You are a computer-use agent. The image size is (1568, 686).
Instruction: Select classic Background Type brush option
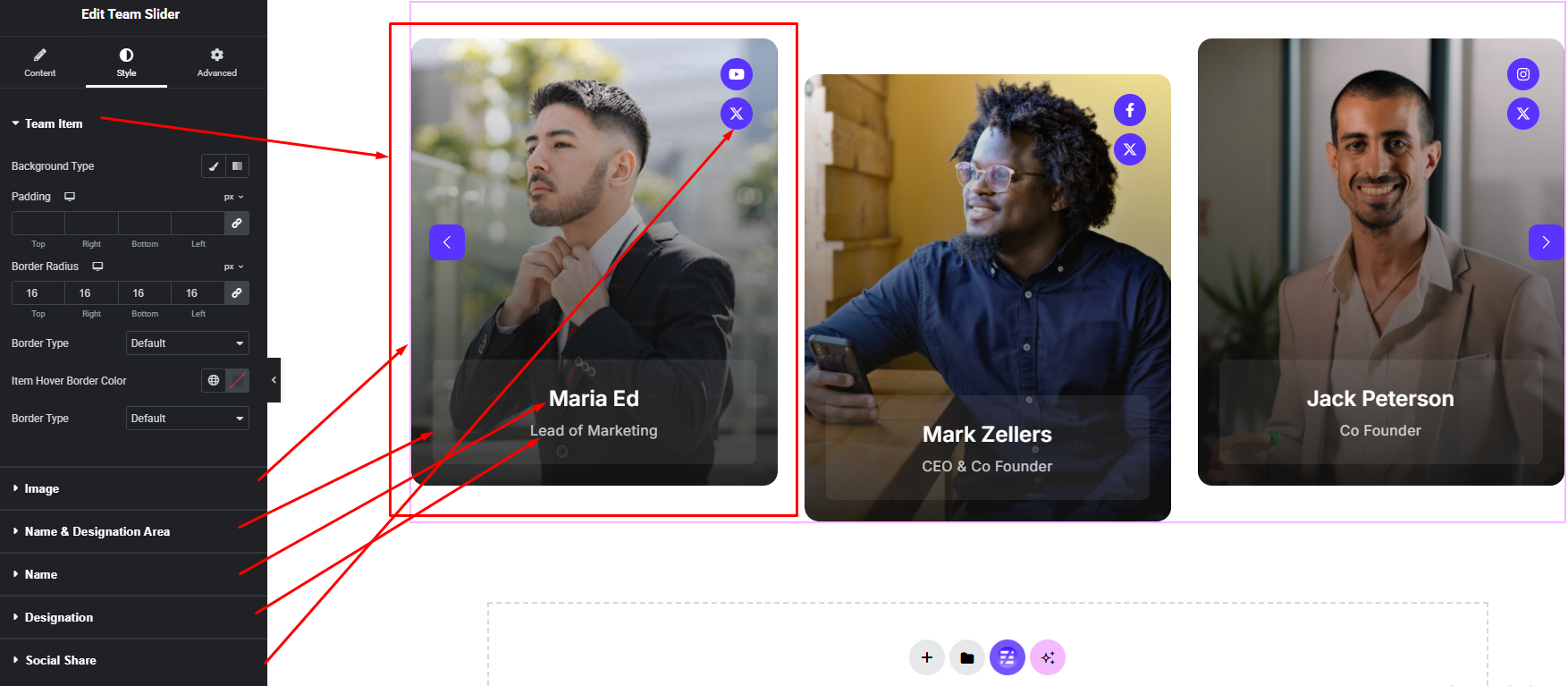click(x=213, y=165)
